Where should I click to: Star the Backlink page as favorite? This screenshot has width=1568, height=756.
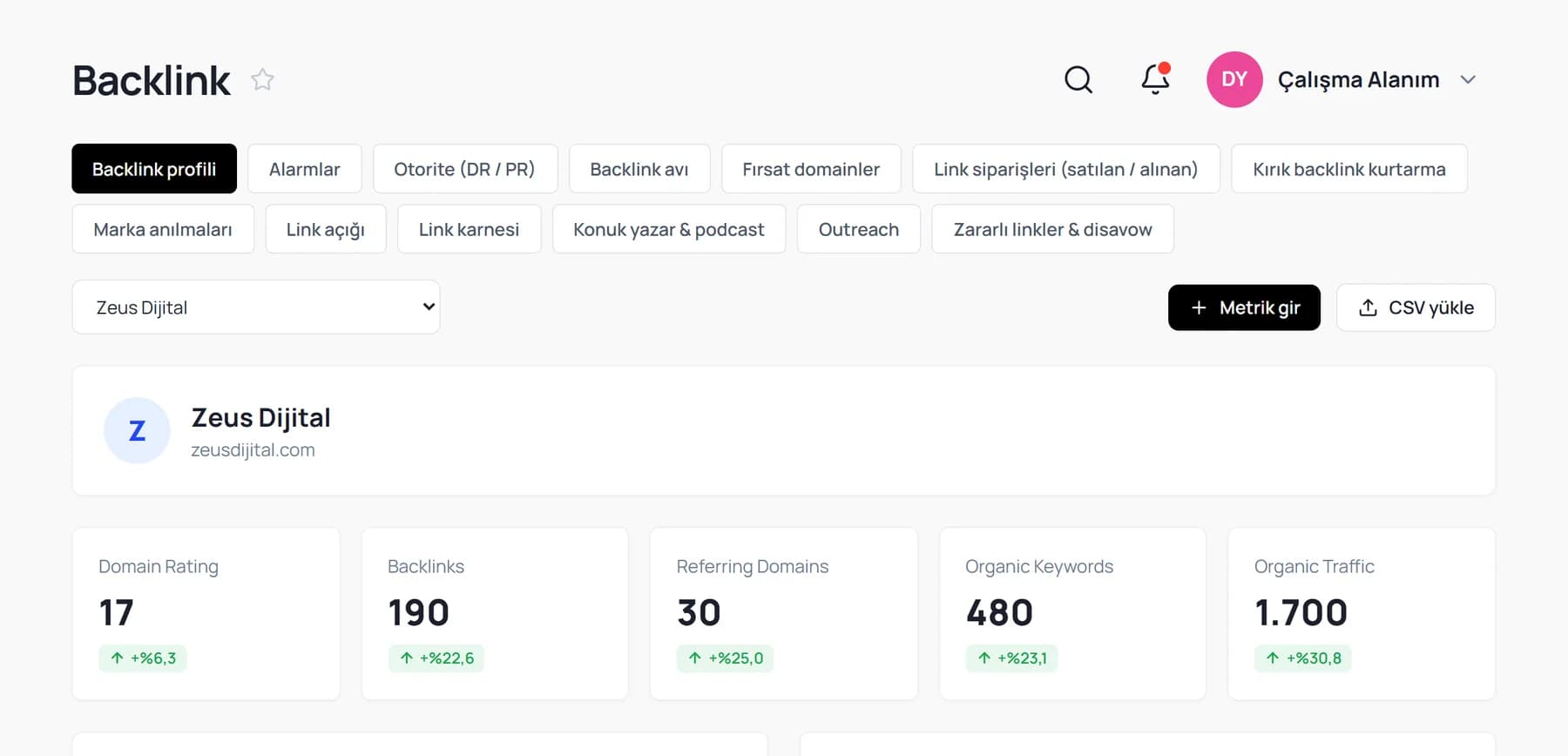[262, 79]
